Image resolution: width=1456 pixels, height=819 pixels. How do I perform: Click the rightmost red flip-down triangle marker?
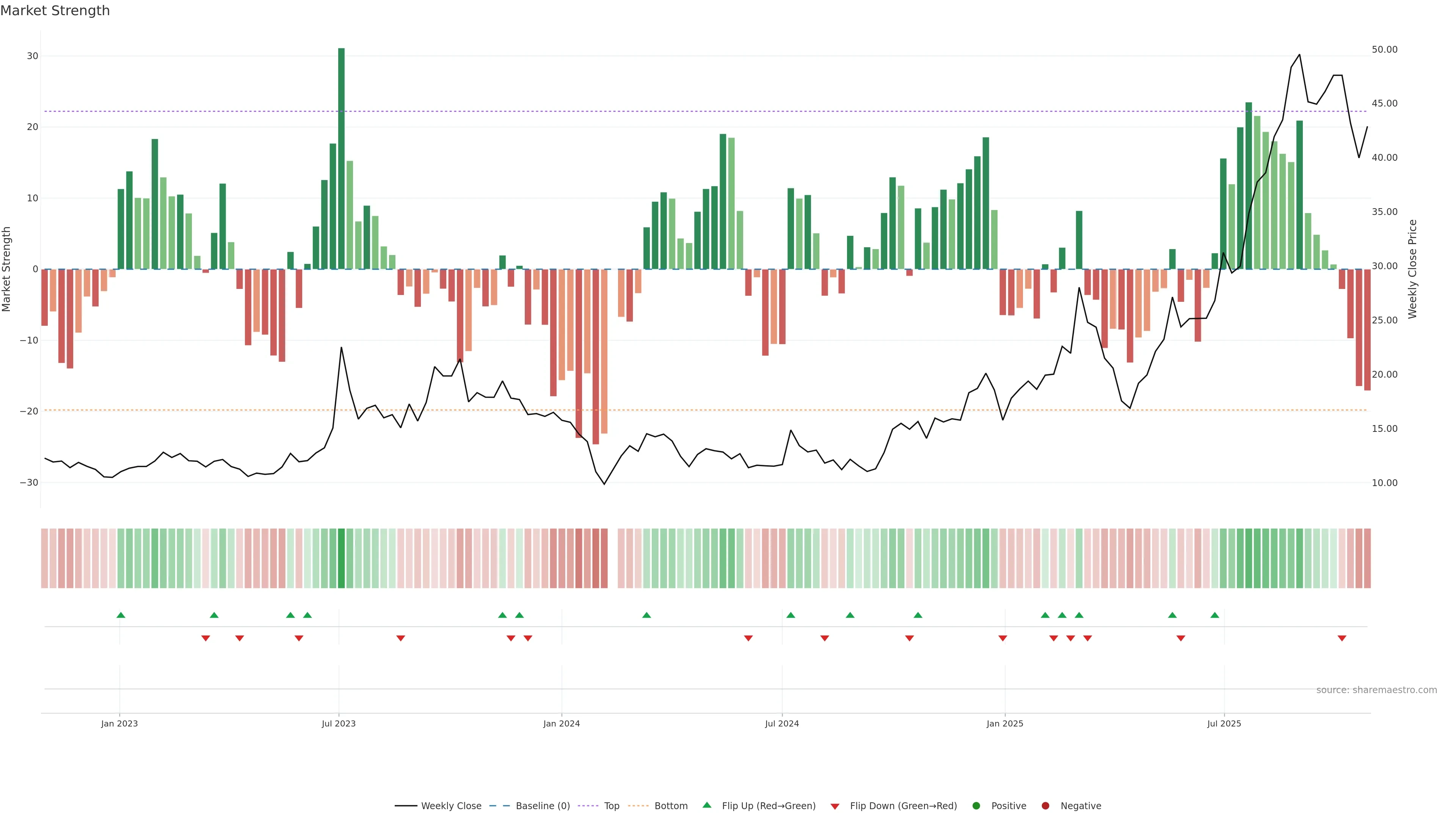(x=1342, y=638)
